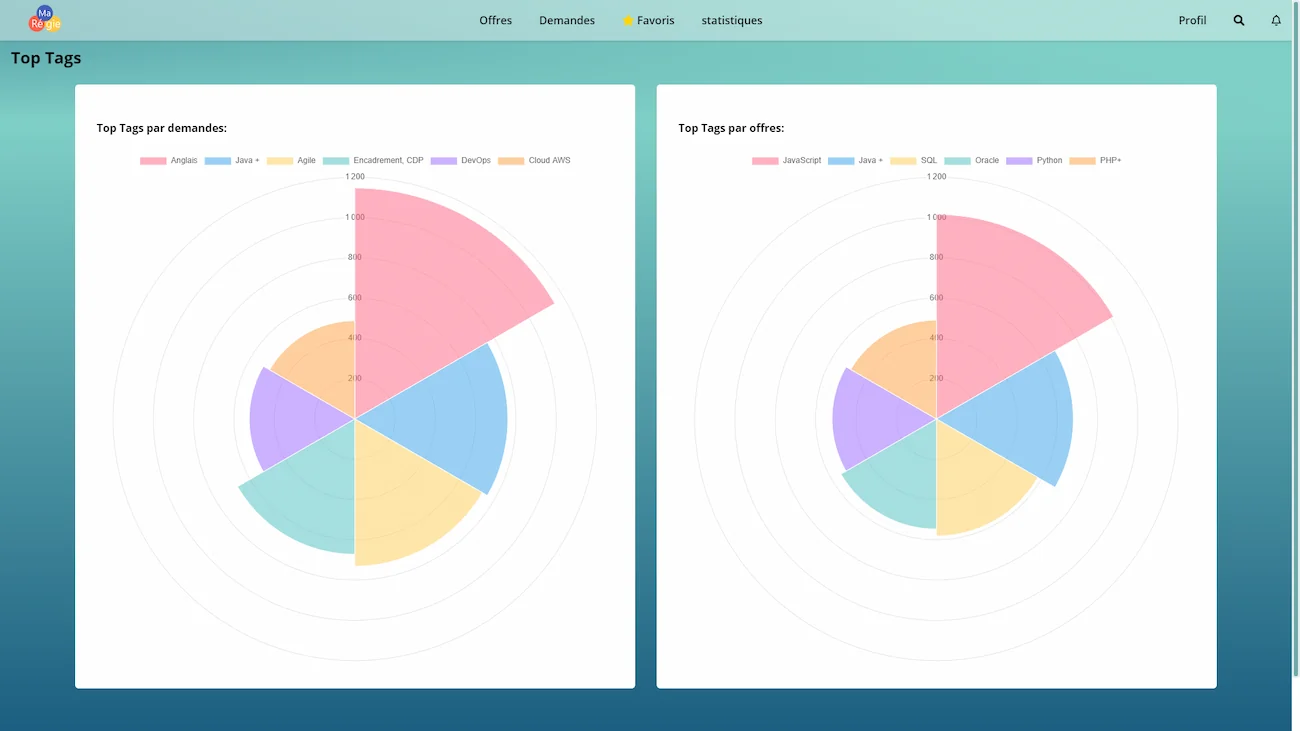Open notifications via the bell icon
The height and width of the screenshot is (731, 1300).
(1276, 20)
